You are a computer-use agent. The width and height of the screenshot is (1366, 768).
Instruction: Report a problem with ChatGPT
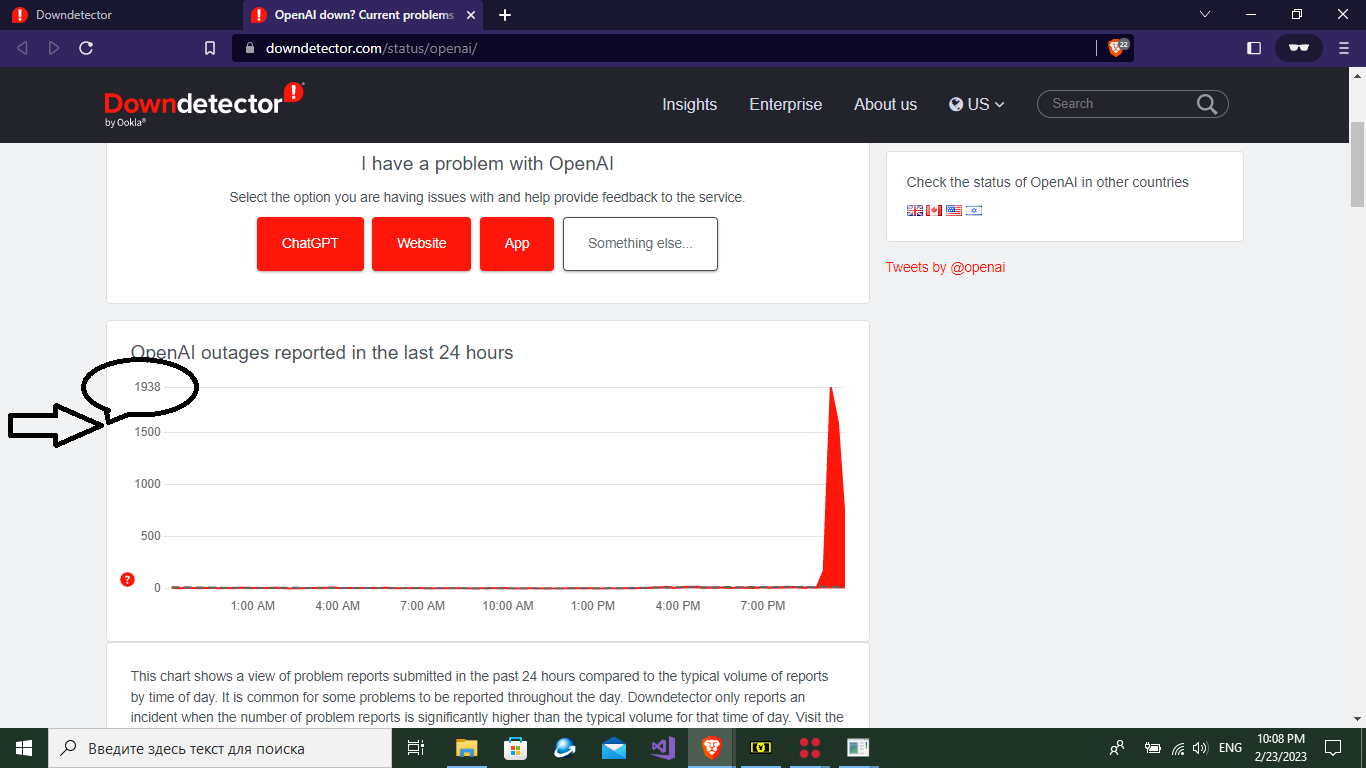coord(310,244)
